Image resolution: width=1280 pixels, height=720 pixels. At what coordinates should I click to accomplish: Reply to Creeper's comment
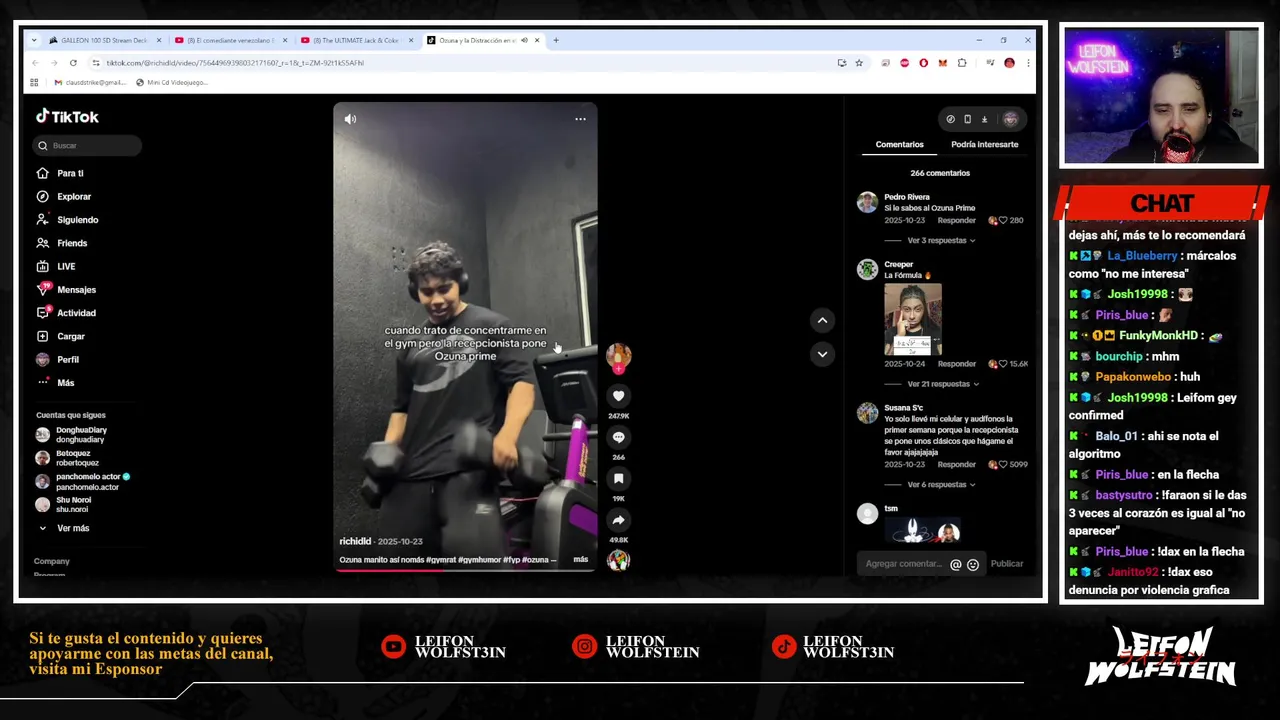click(x=956, y=364)
